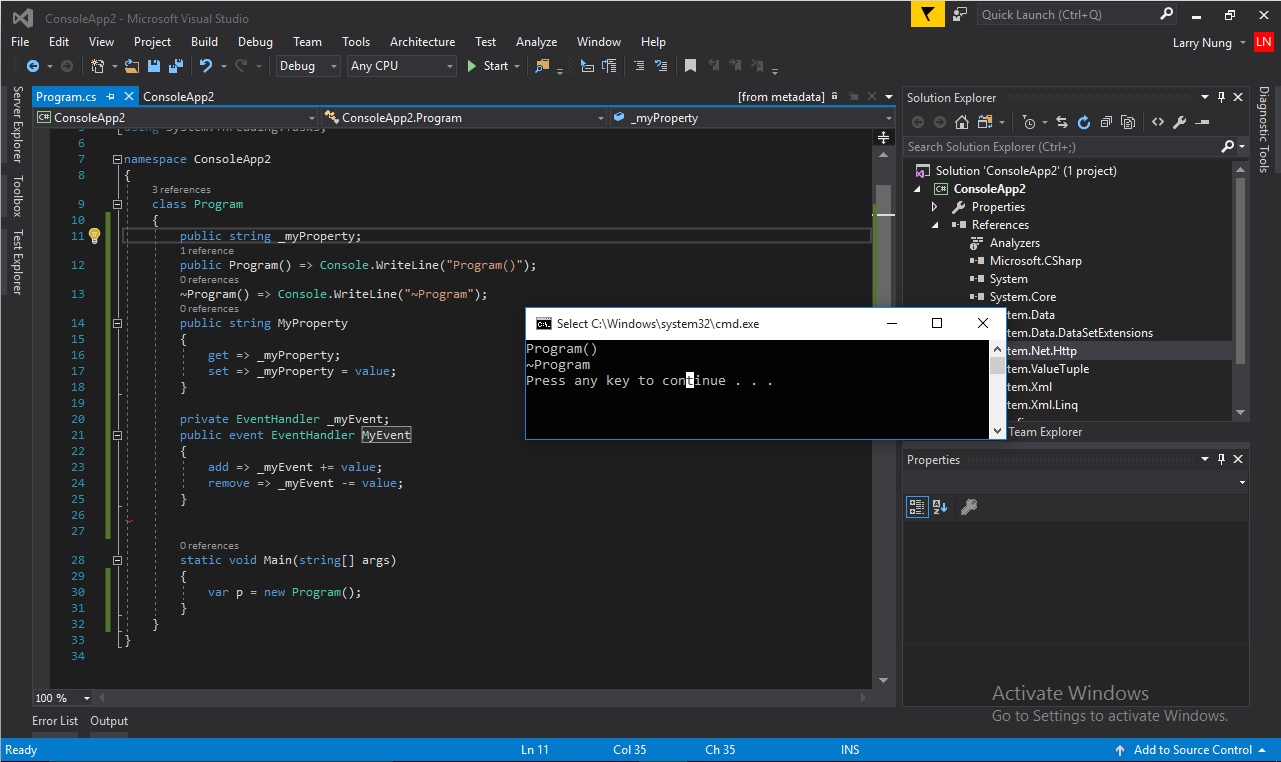Click the Navigate Backward toolbar icon
Image resolution: width=1281 pixels, height=762 pixels.
click(32, 66)
